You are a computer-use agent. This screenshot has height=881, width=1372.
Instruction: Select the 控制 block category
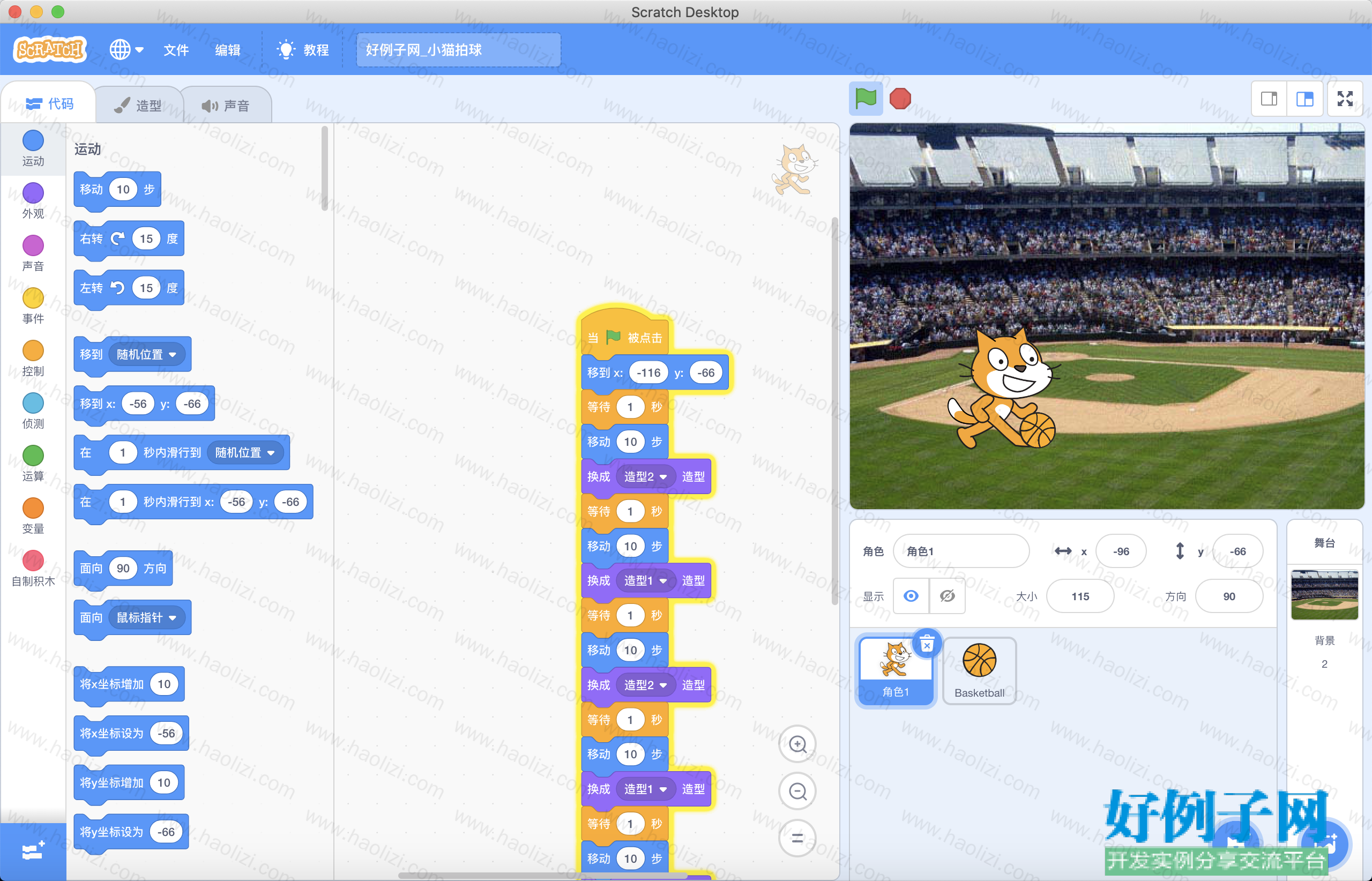click(x=33, y=359)
